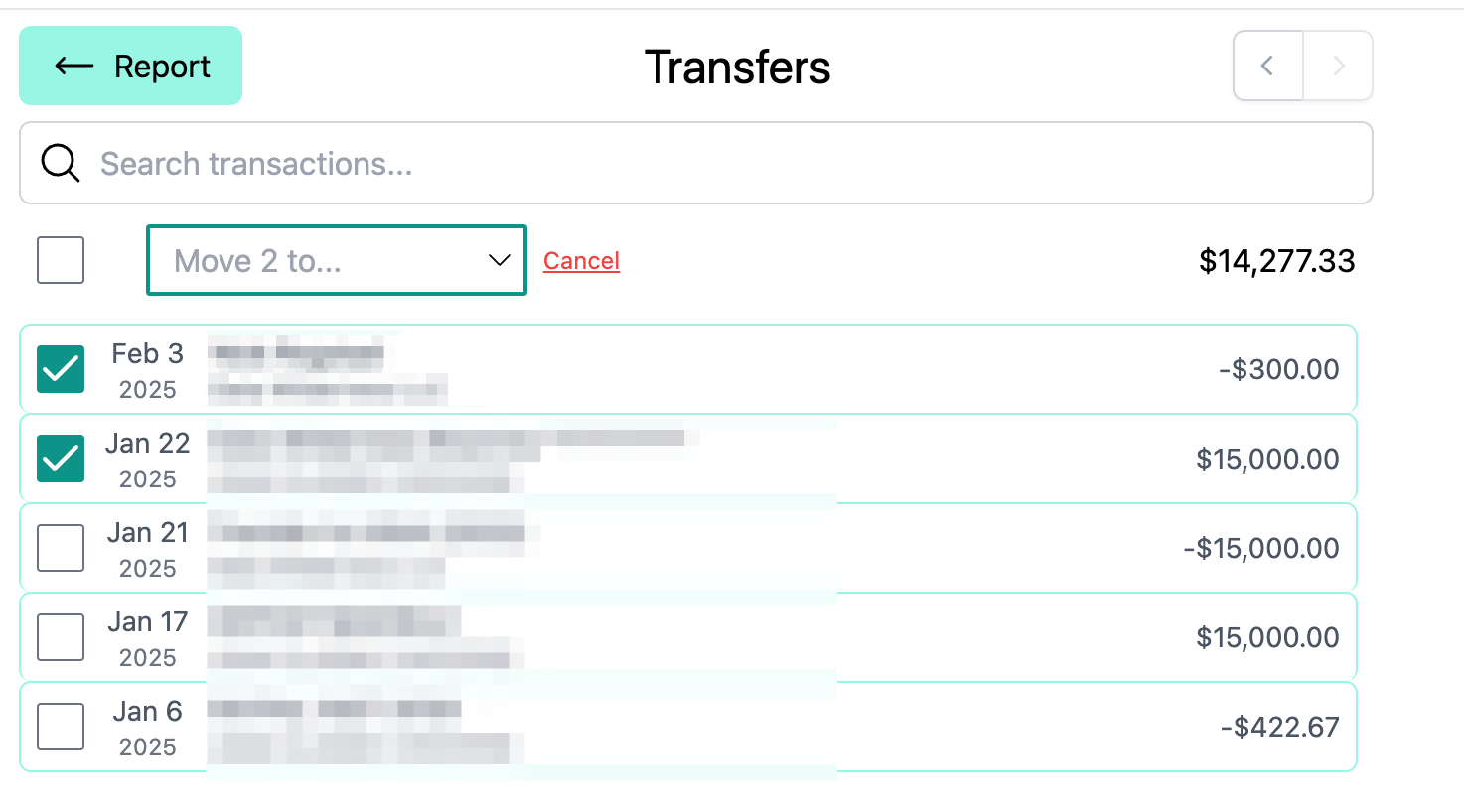Select the Jan 17 transaction checkbox
This screenshot has height=812, width=1464.
pyautogui.click(x=61, y=637)
